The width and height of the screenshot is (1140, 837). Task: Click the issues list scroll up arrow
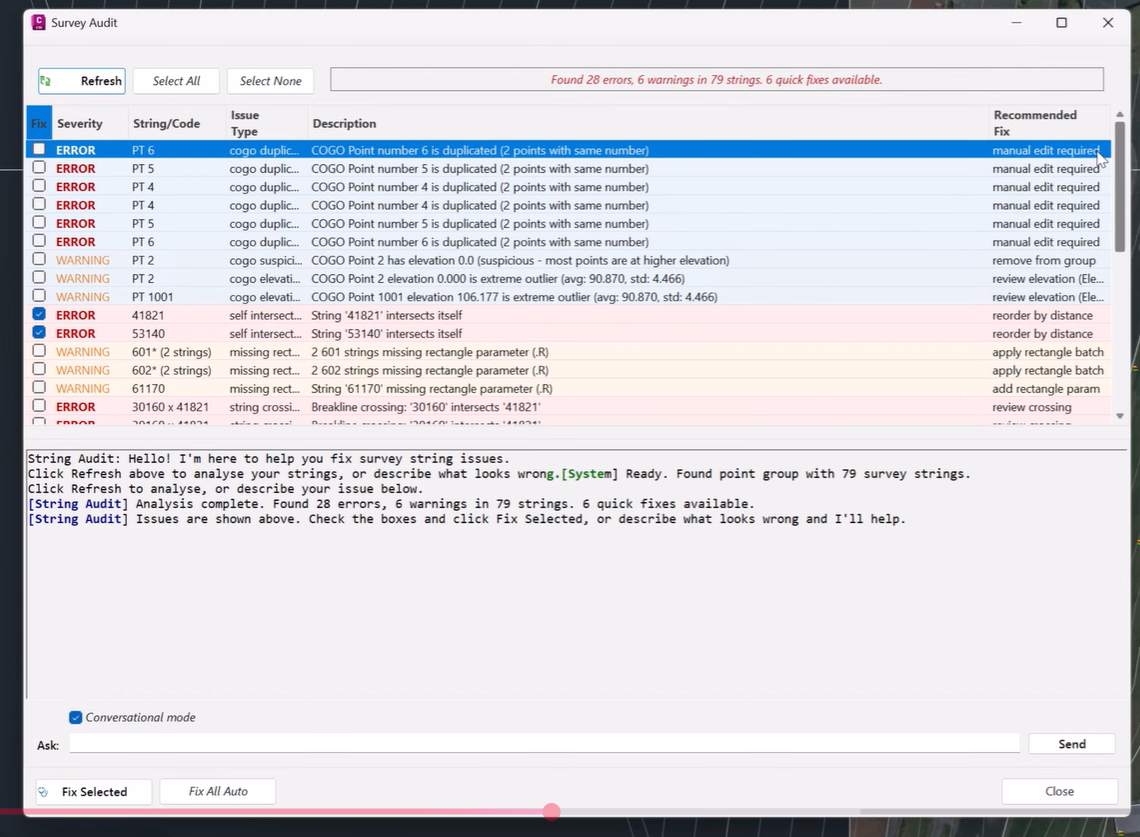pyautogui.click(x=1120, y=114)
